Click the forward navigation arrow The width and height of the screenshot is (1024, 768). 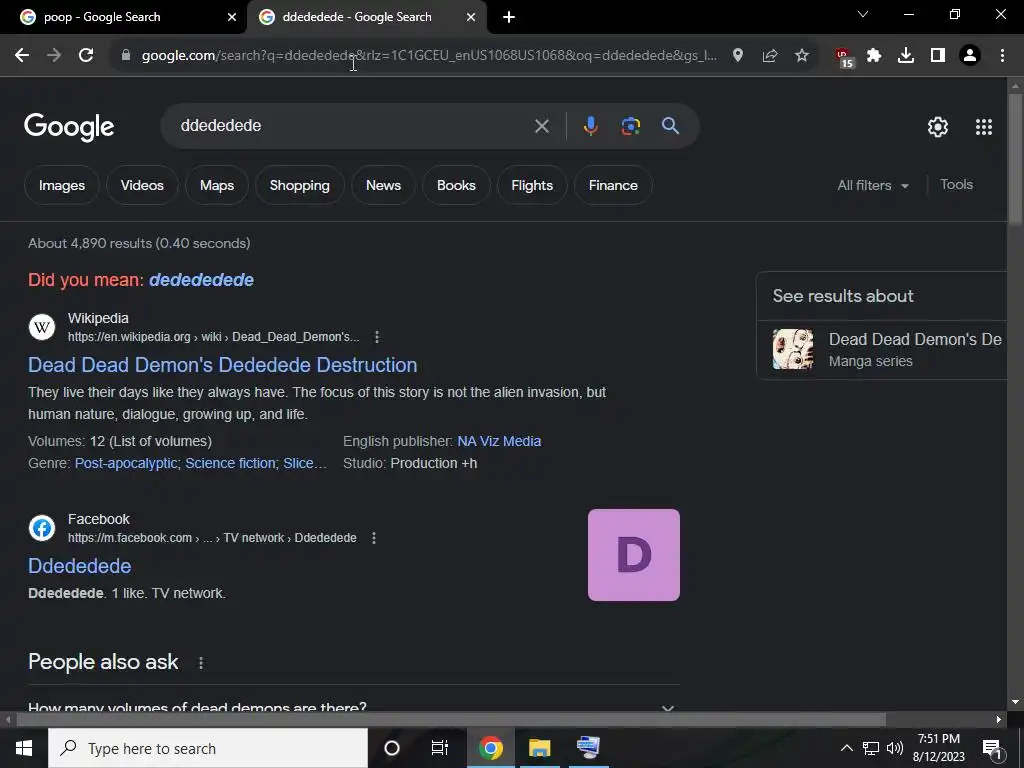tap(54, 56)
